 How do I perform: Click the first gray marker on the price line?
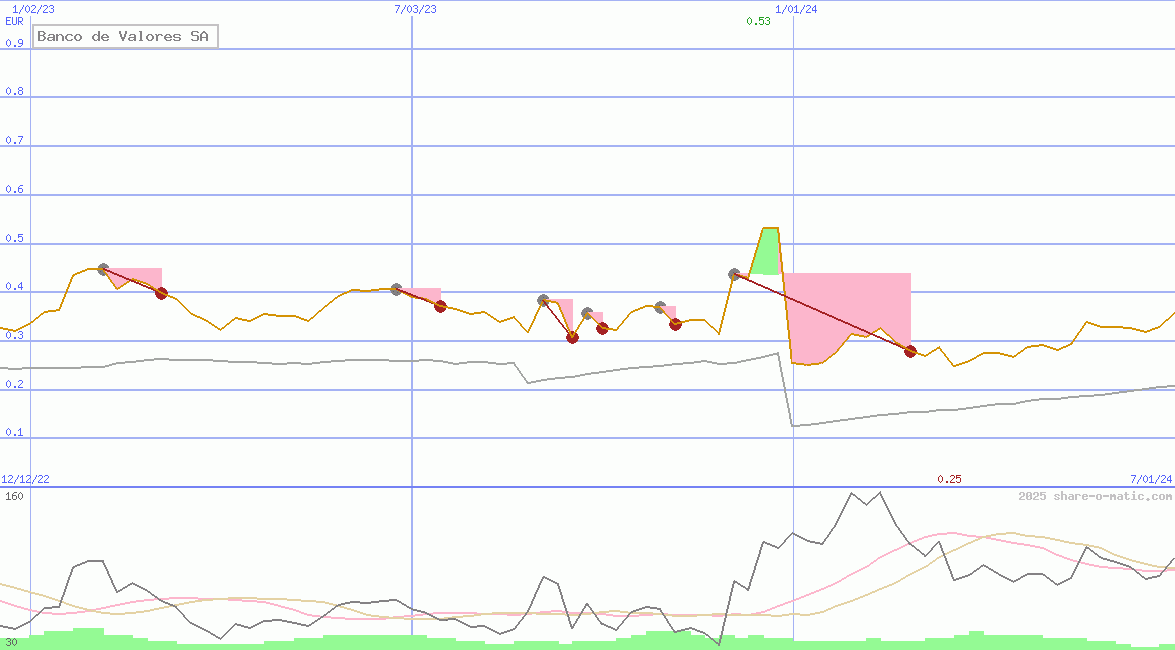(x=103, y=269)
